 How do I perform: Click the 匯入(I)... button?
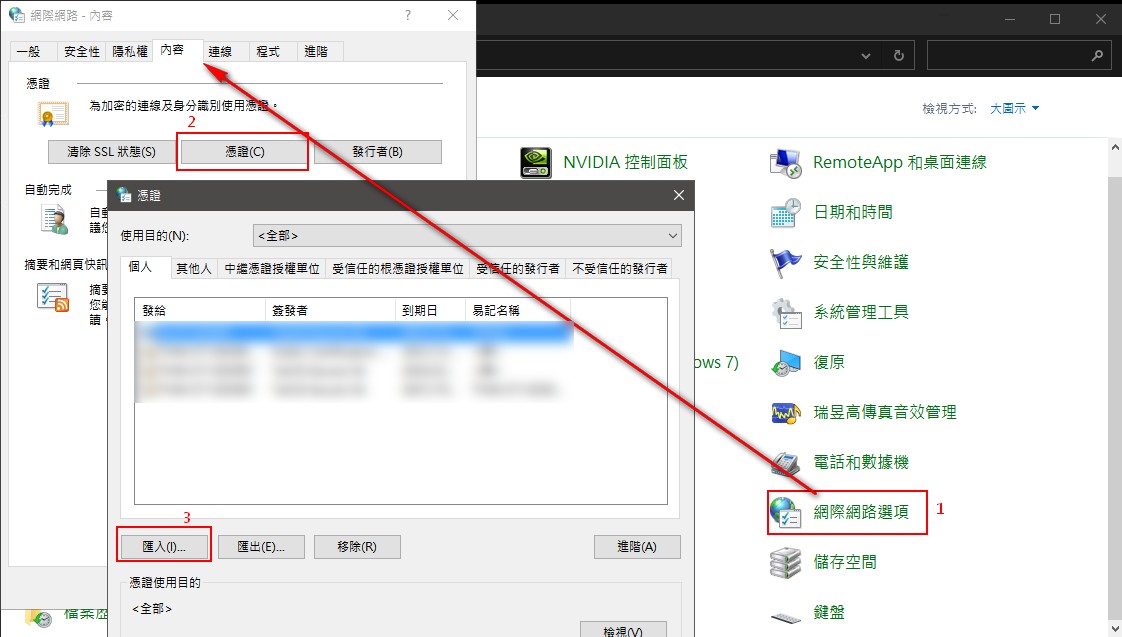[164, 547]
